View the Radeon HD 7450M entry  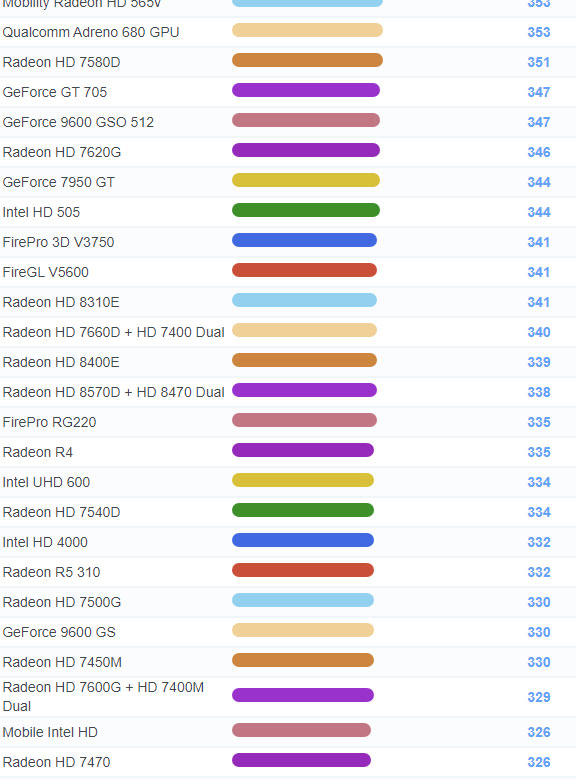click(62, 662)
